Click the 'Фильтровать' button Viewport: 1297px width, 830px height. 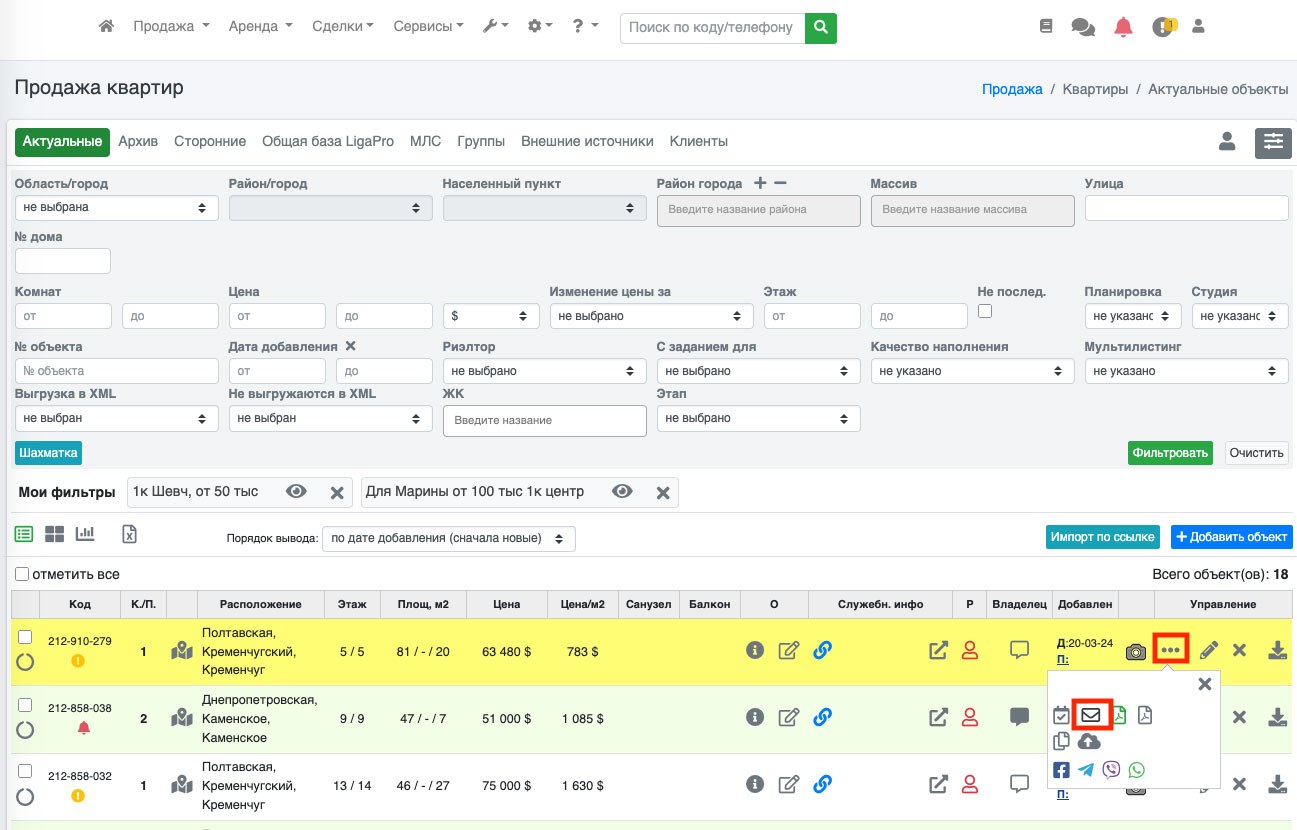pos(1170,452)
